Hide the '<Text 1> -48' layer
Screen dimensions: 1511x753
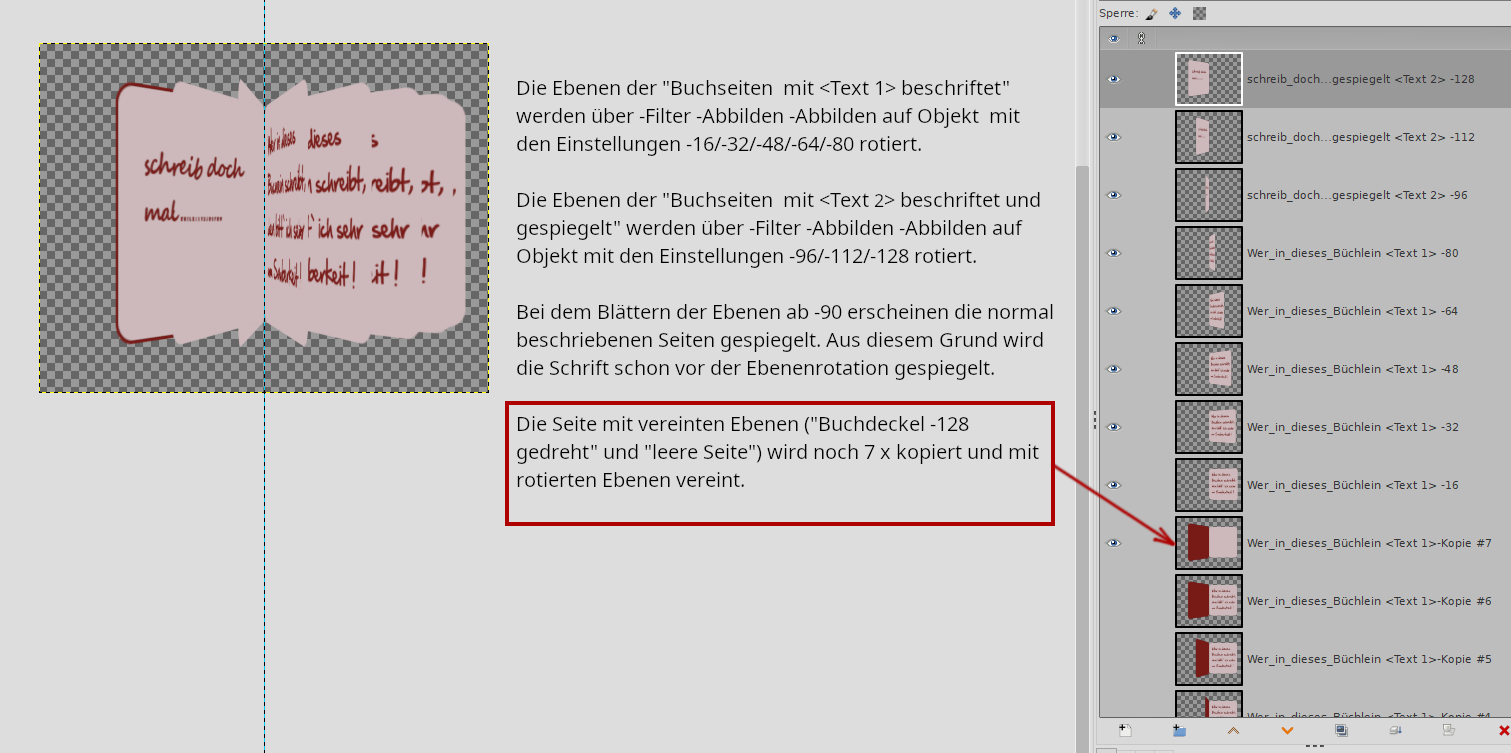coord(1113,369)
